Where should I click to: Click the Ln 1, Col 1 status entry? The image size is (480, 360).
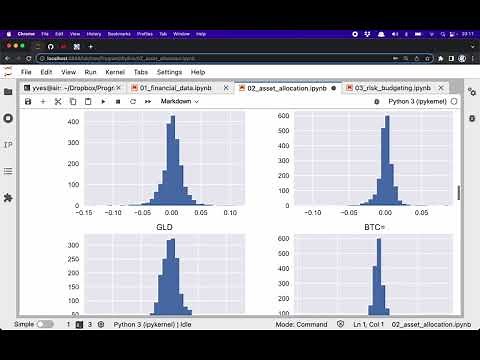click(368, 324)
